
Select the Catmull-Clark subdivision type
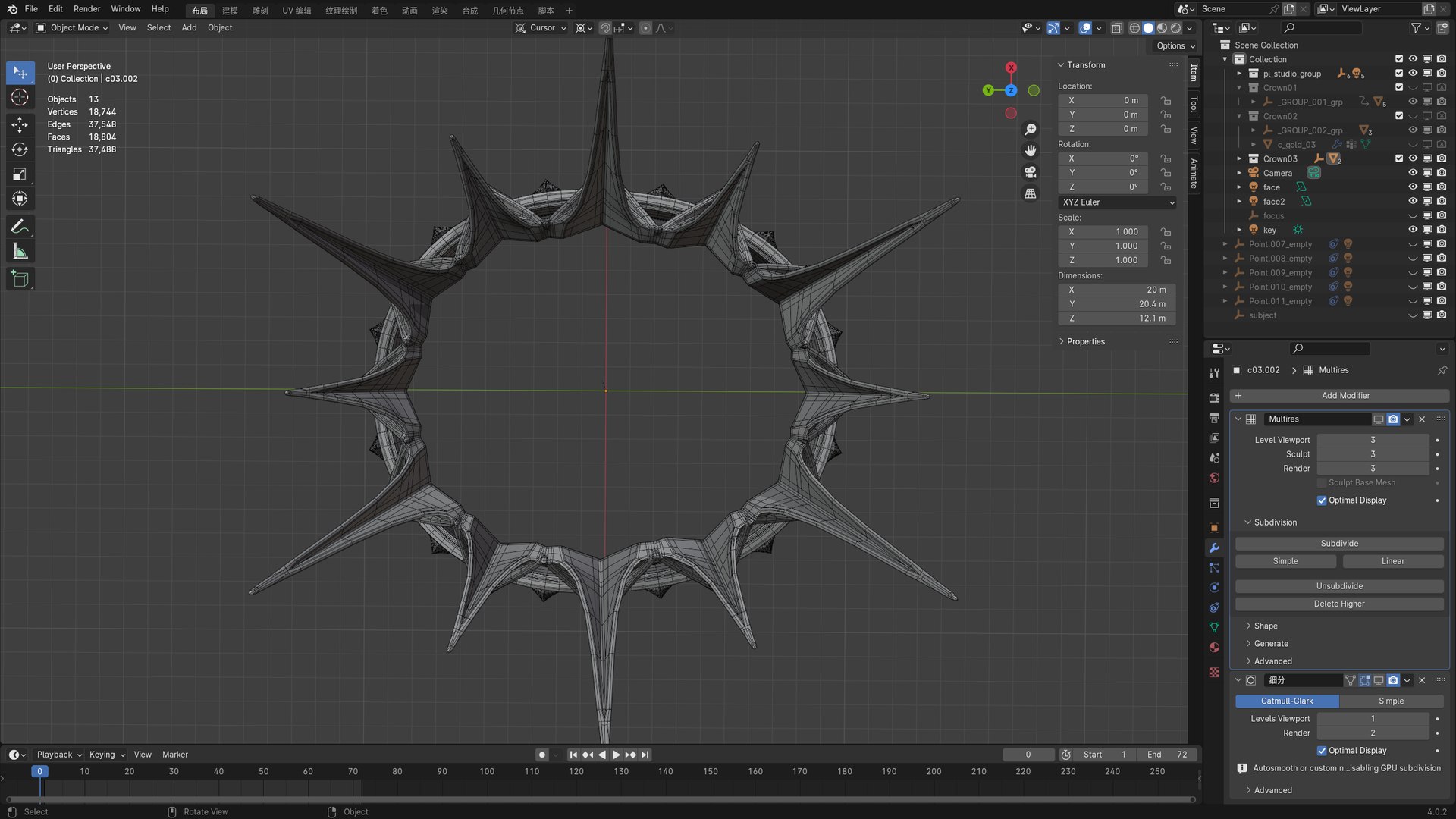click(1287, 701)
